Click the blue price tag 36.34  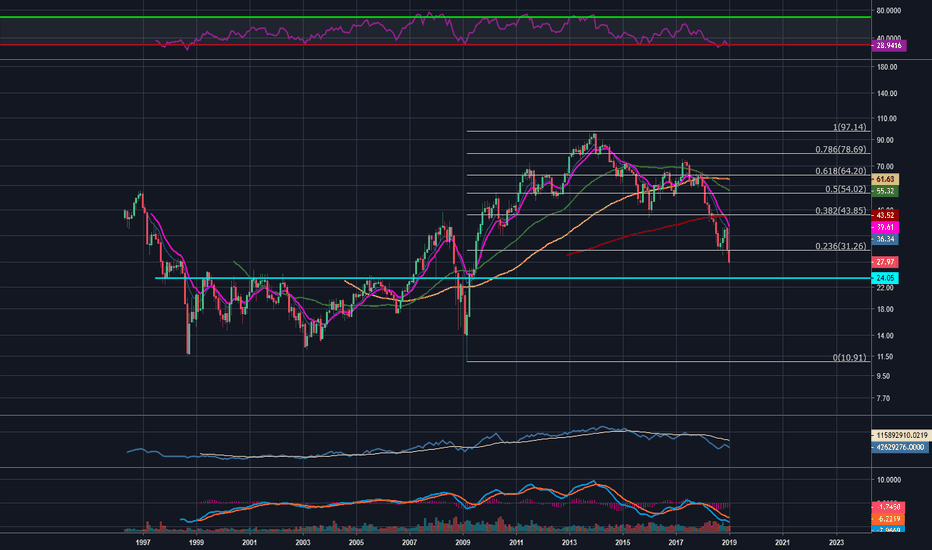pos(885,239)
